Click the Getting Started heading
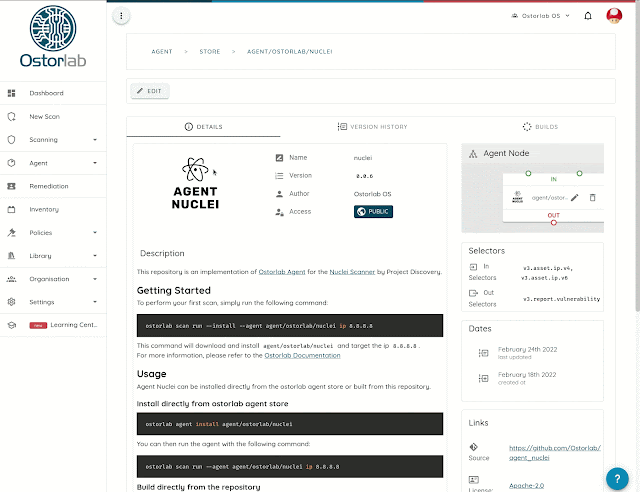 (173, 290)
